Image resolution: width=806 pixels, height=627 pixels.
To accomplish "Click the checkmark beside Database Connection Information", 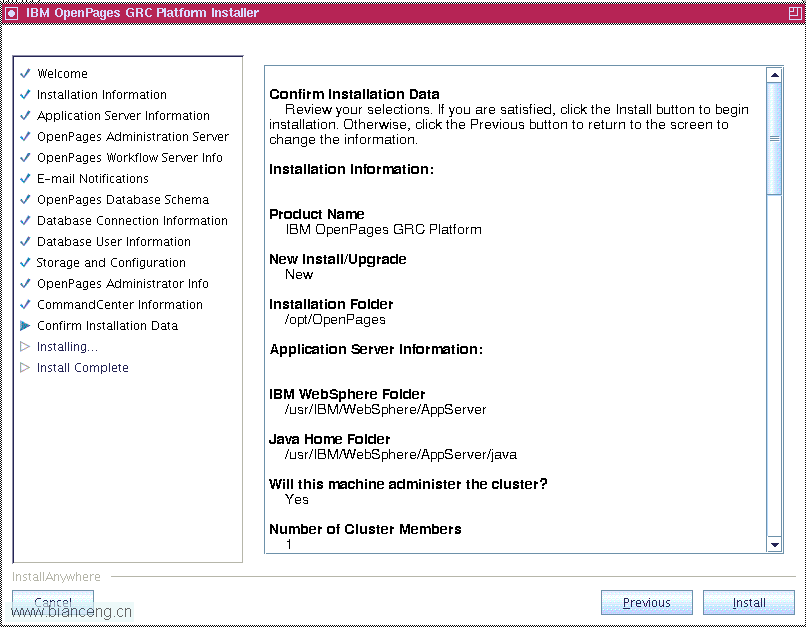I will point(25,220).
